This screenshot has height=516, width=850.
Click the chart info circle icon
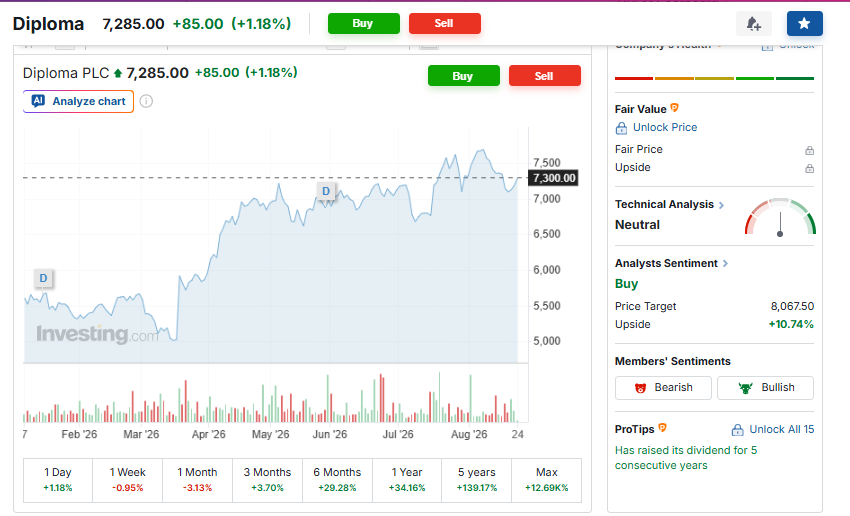tap(146, 101)
